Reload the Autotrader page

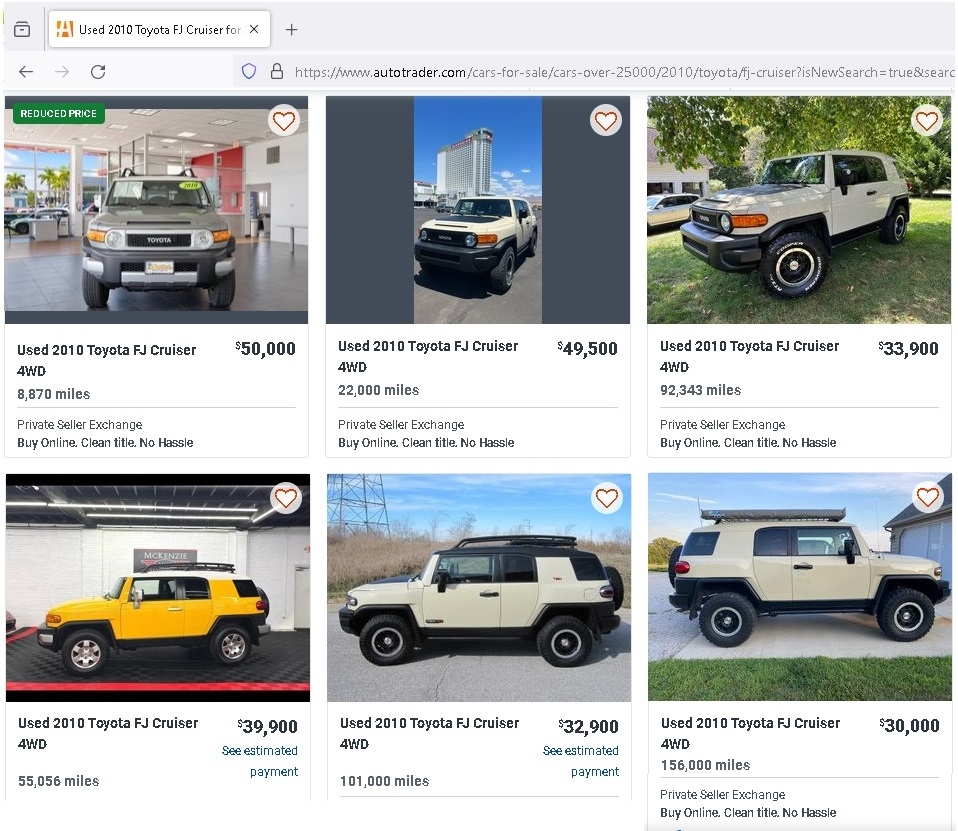(98, 72)
